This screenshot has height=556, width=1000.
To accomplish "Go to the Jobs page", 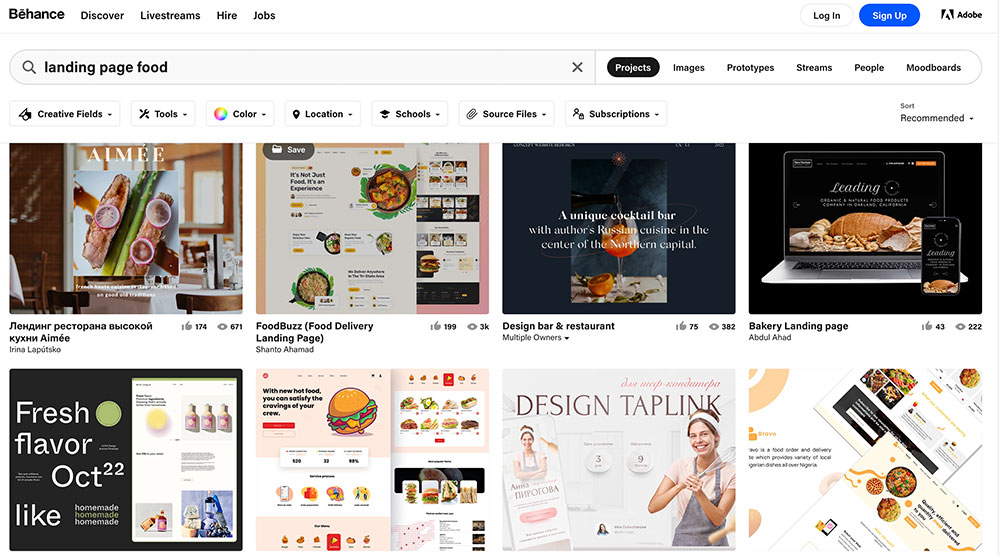I will [264, 15].
